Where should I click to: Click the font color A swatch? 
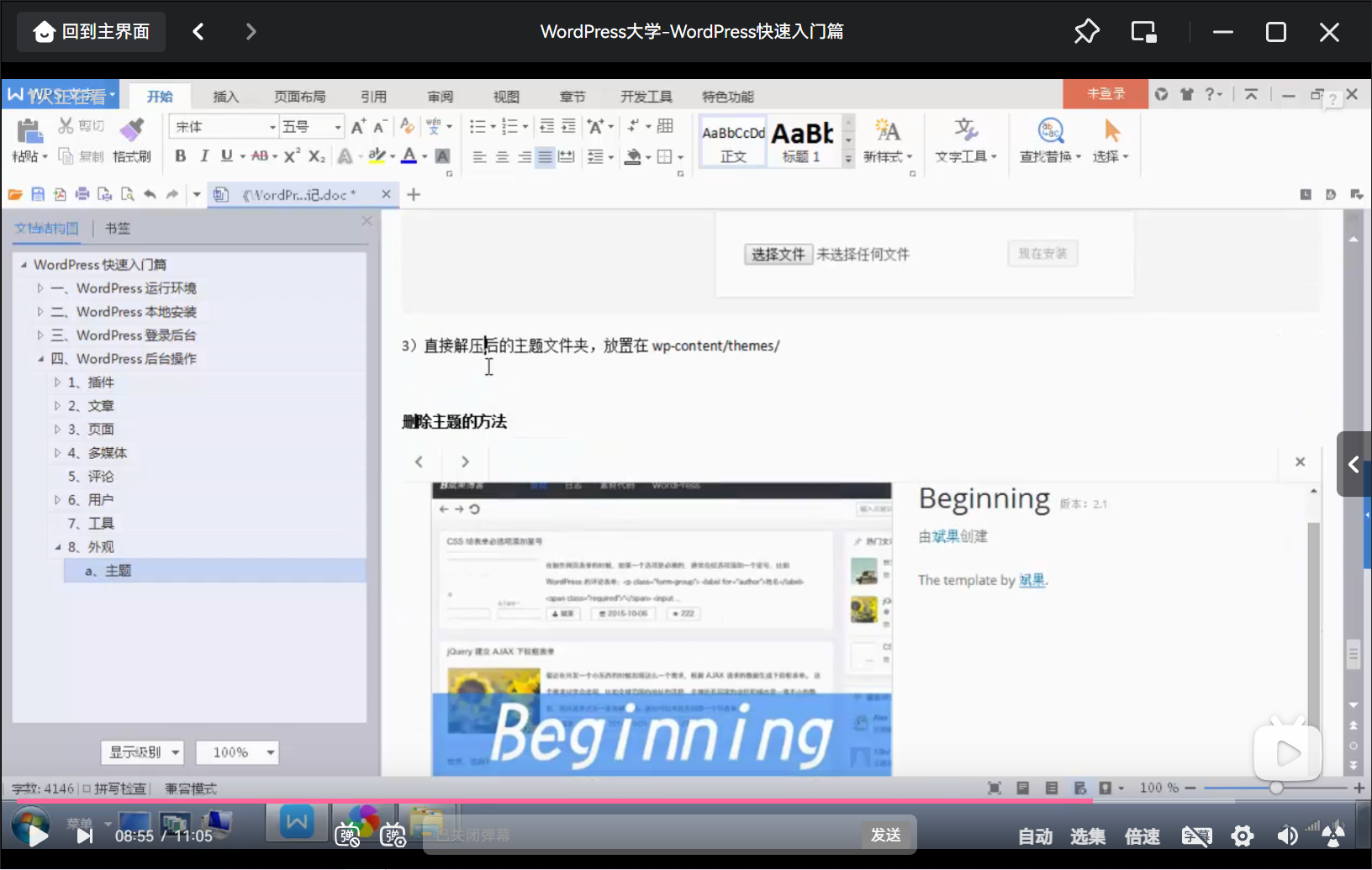[409, 156]
